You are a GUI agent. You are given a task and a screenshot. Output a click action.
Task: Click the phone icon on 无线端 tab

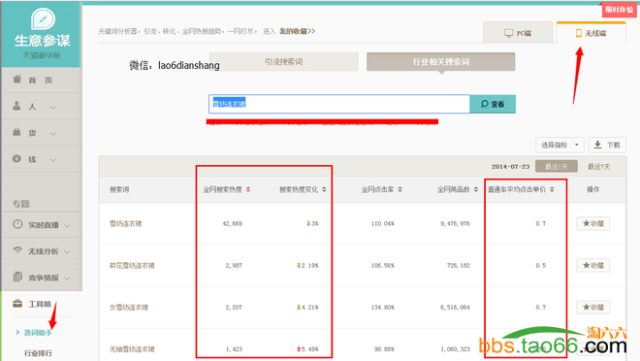point(578,33)
